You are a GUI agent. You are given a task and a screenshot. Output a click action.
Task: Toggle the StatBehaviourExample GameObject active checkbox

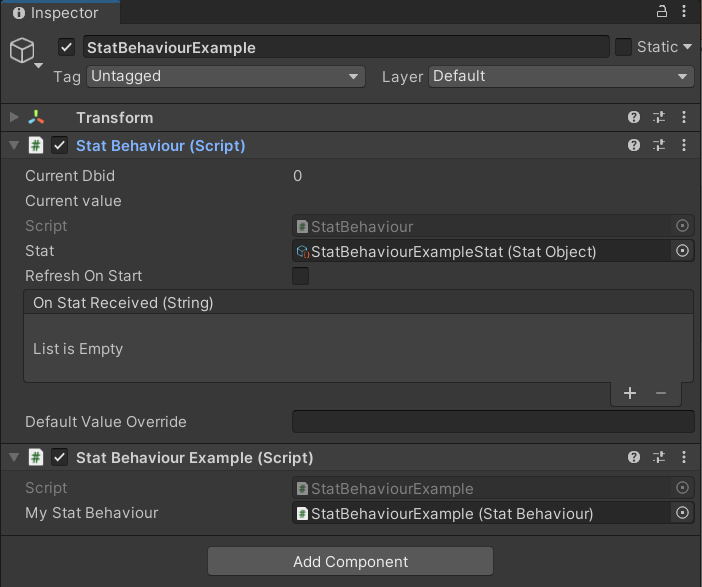pyautogui.click(x=66, y=47)
